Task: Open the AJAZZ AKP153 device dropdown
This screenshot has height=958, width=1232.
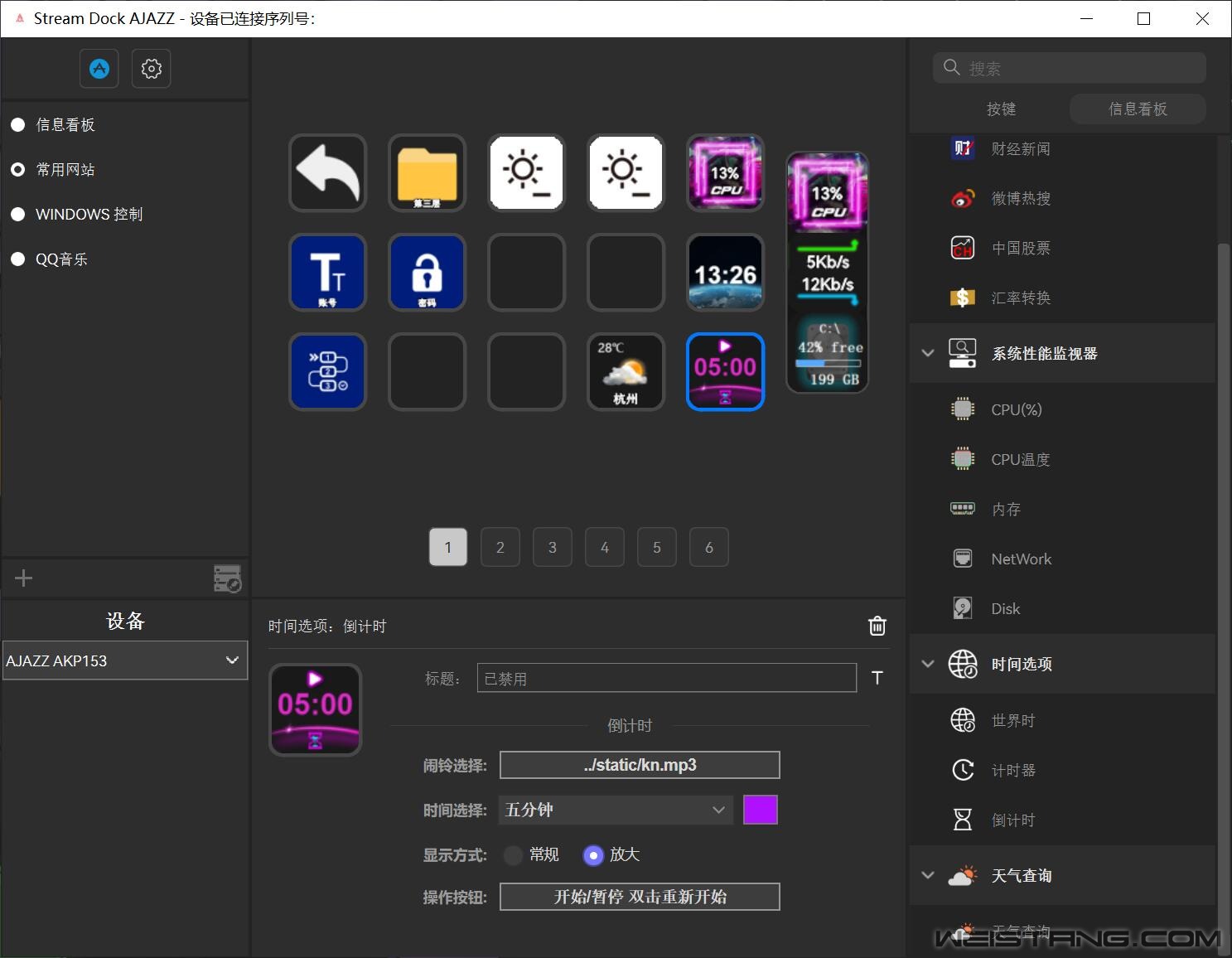Action: (125, 660)
